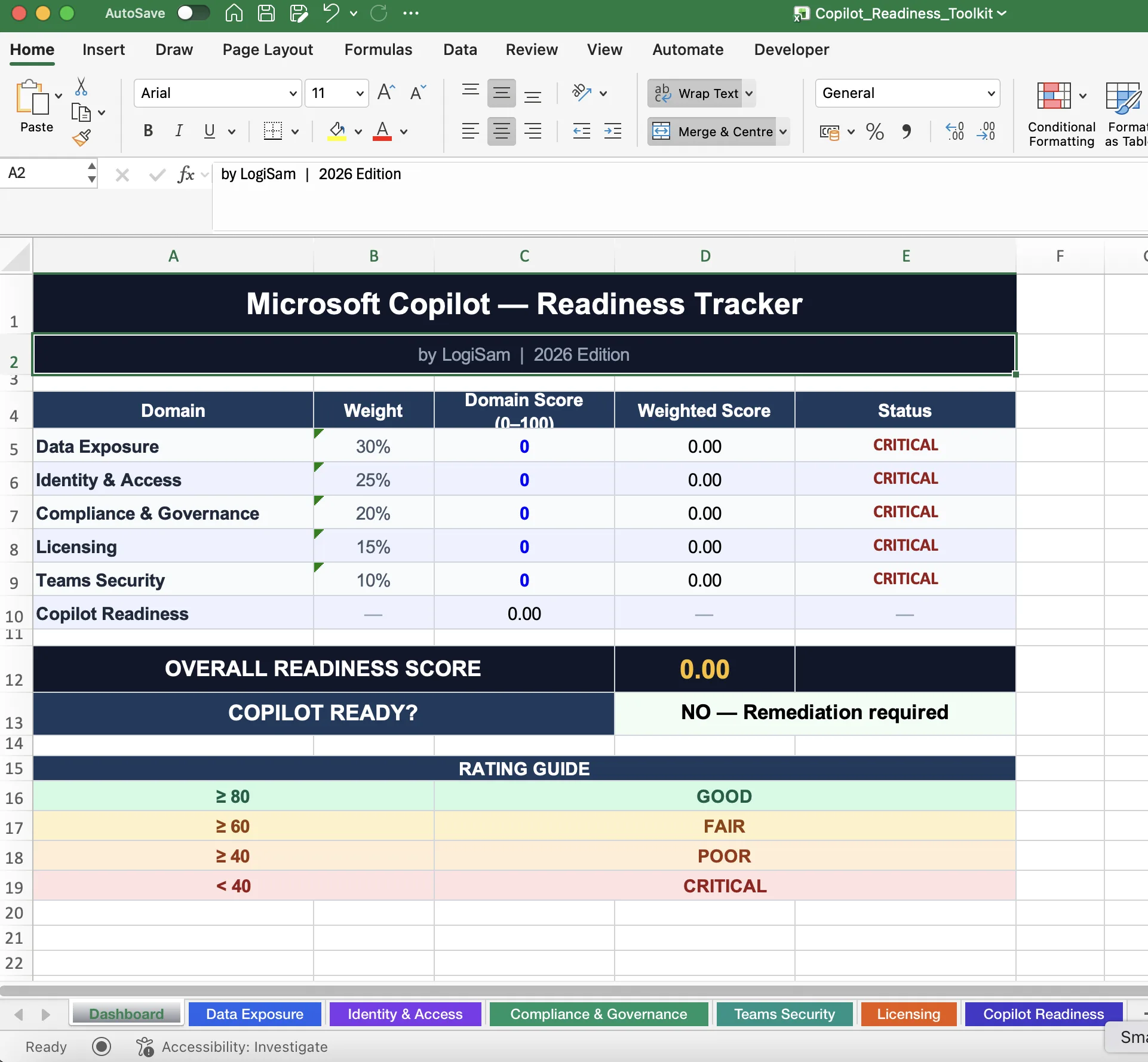Toggle middle vertical alignment
This screenshot has width=1148, height=1062.
502,93
